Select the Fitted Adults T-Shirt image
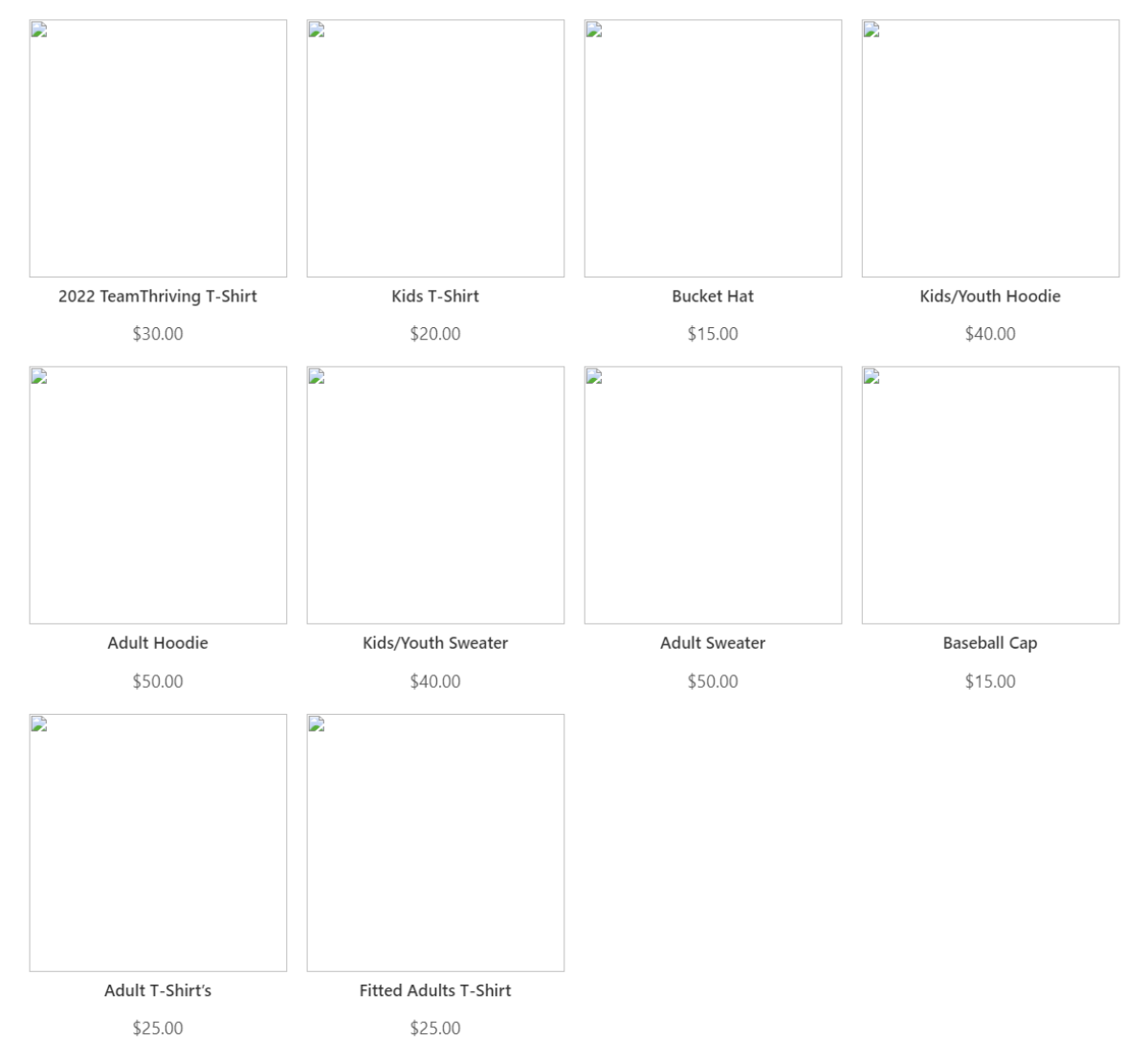 (435, 843)
